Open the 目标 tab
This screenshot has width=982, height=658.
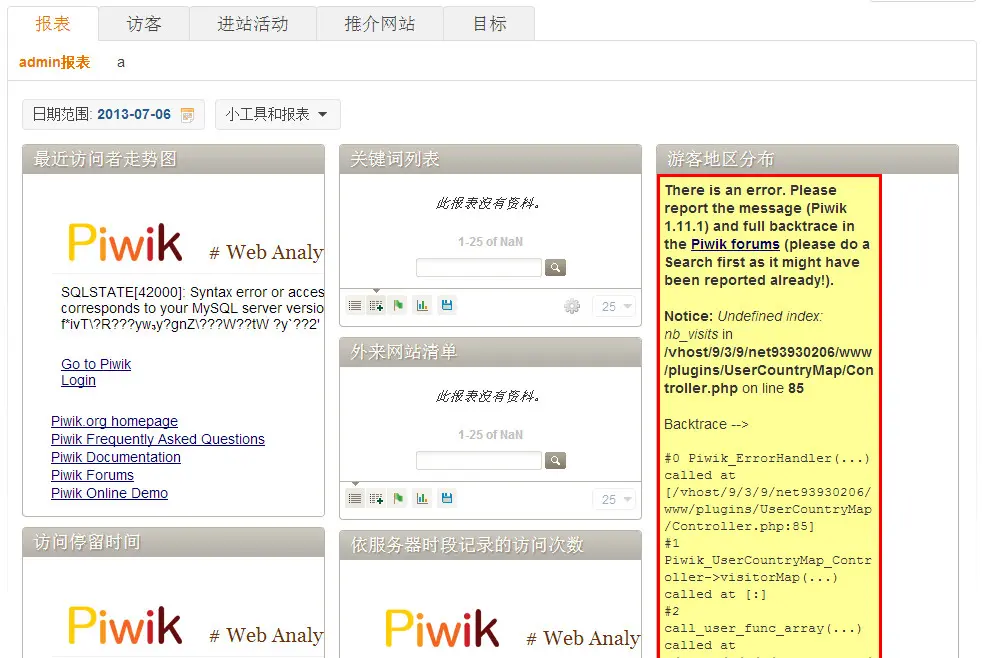pyautogui.click(x=489, y=24)
